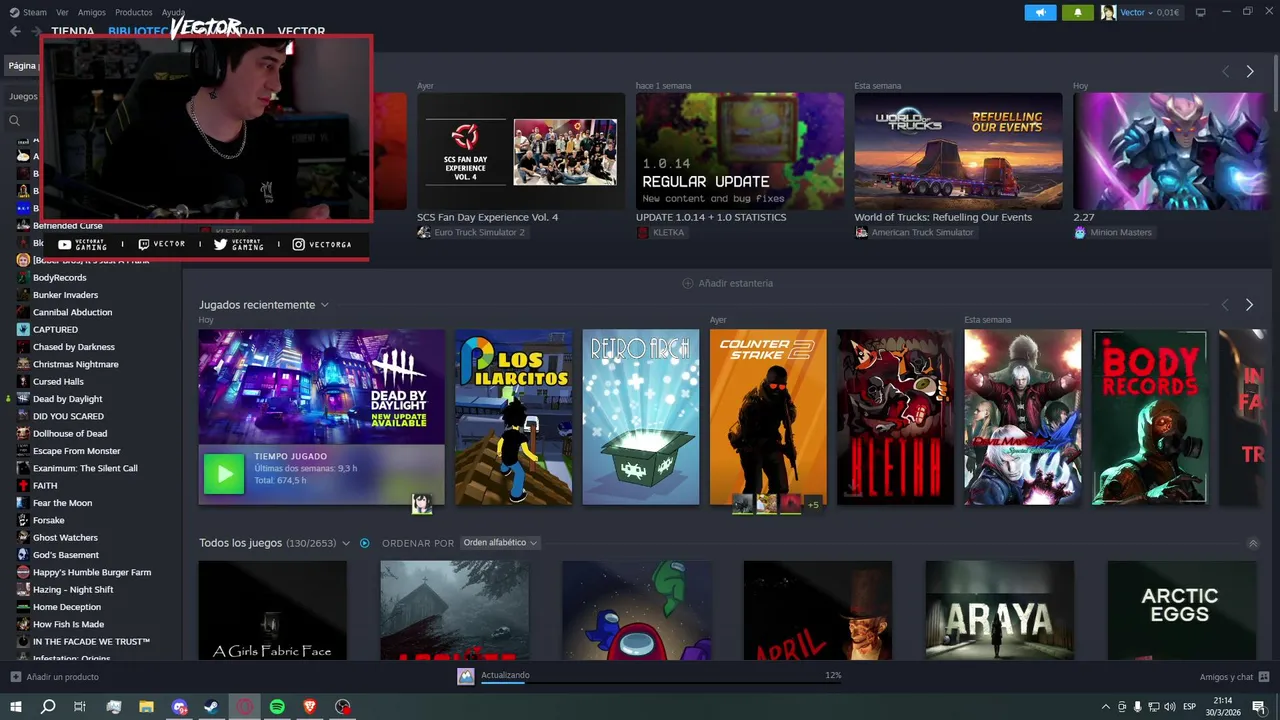Select Los Pilarcitos game cover
This screenshot has height=720, width=1280.
click(514, 417)
